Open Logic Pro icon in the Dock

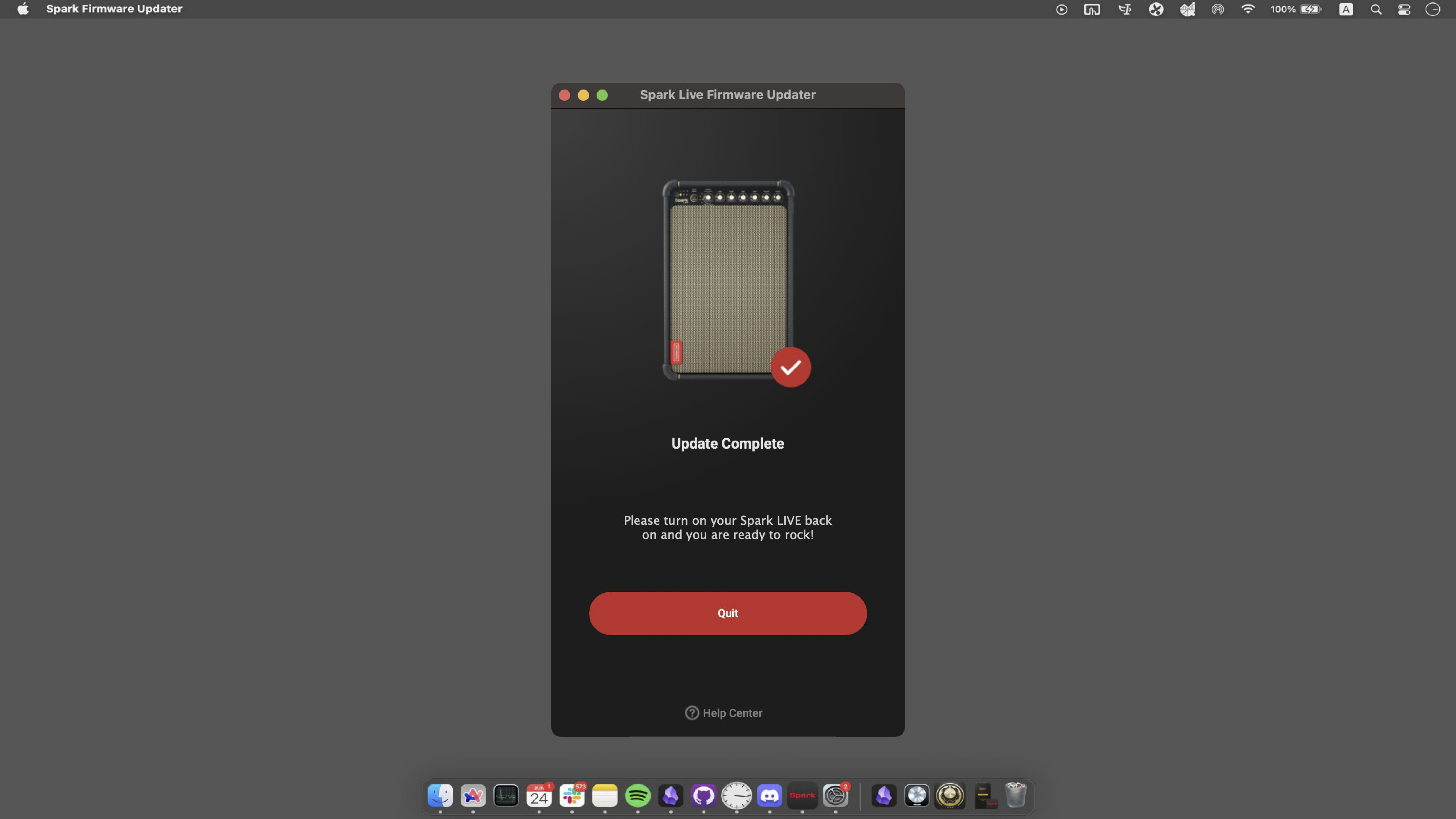pyautogui.click(x=917, y=796)
